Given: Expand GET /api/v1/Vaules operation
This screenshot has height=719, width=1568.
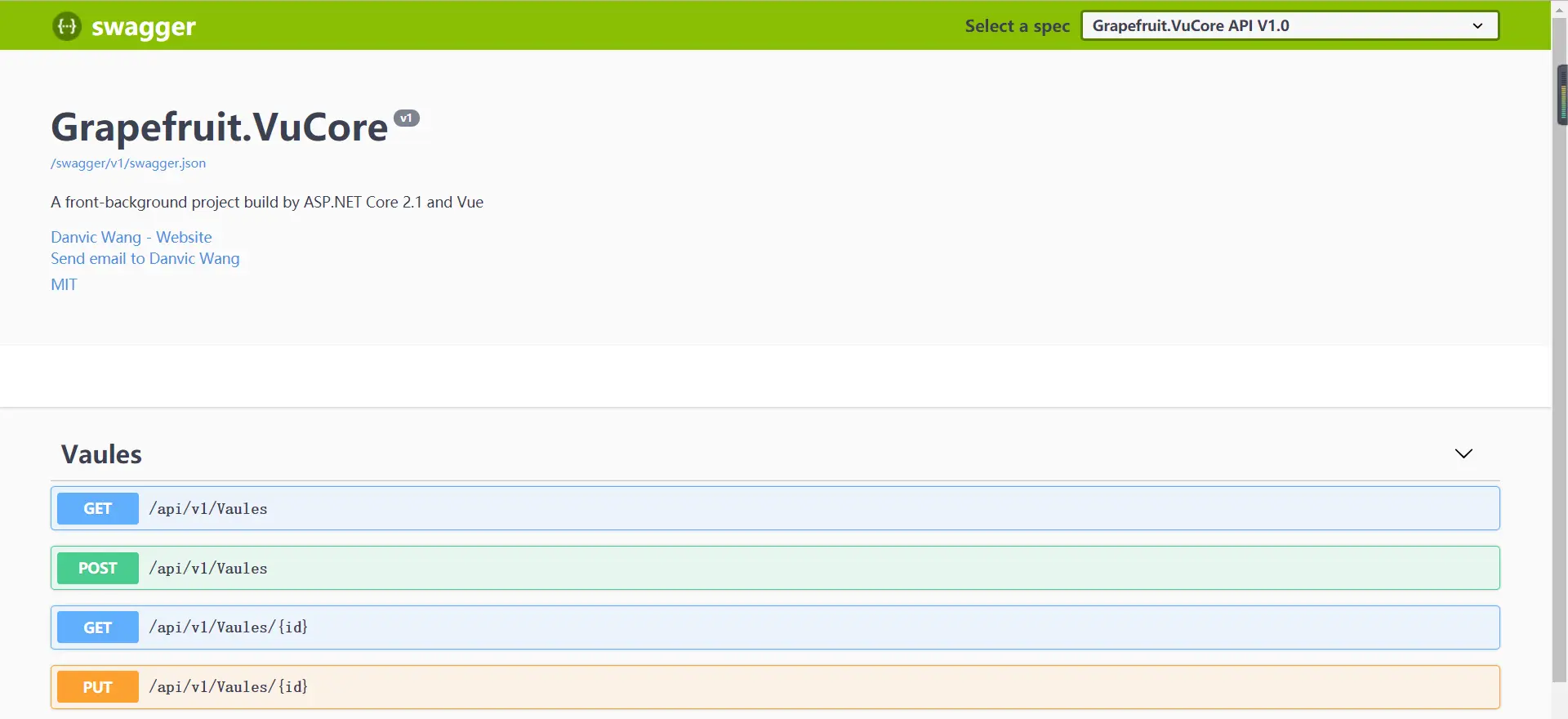Looking at the screenshot, I should 775,508.
